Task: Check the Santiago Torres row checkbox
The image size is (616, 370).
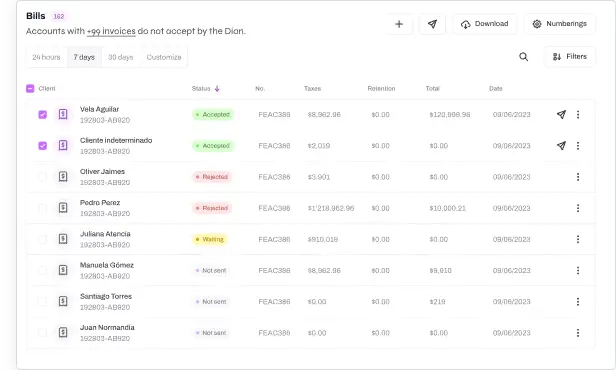Action: pos(42,302)
